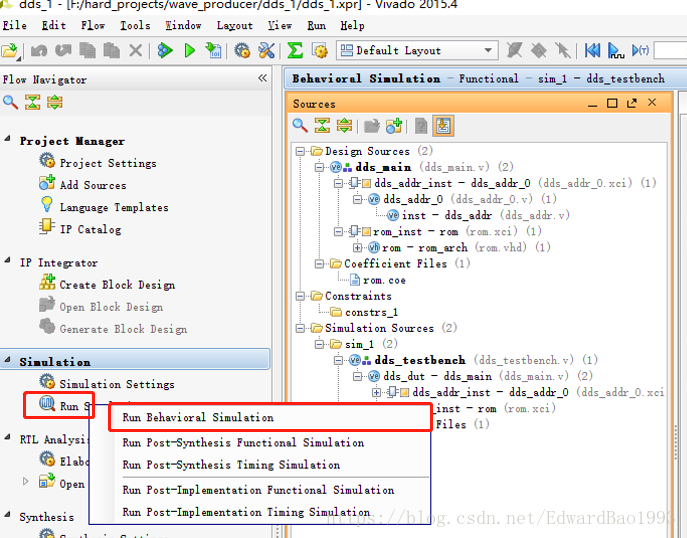The image size is (687, 538).
Task: Click Sources panel collapse all icon
Action: coord(322,126)
